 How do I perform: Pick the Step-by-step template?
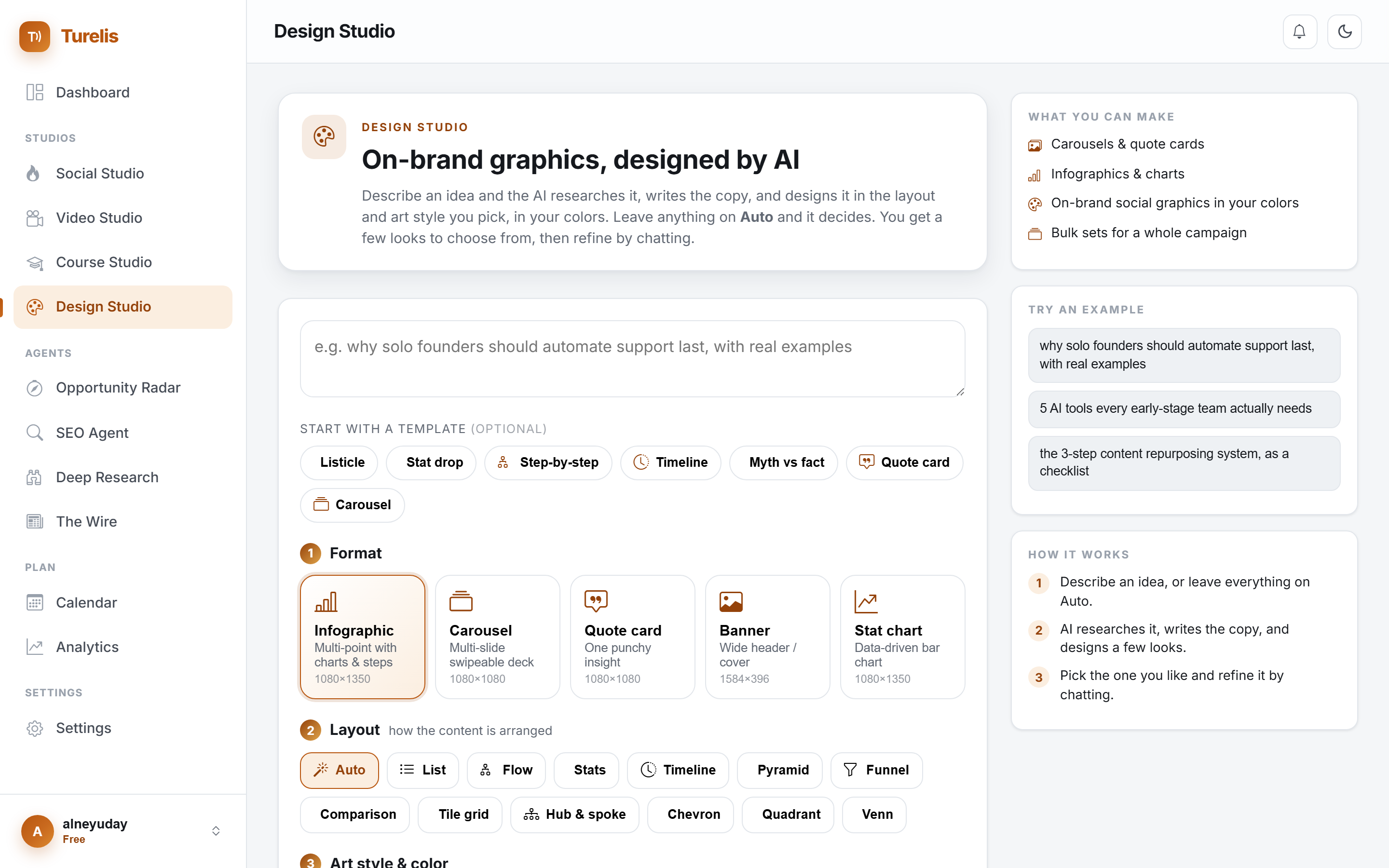(x=548, y=463)
